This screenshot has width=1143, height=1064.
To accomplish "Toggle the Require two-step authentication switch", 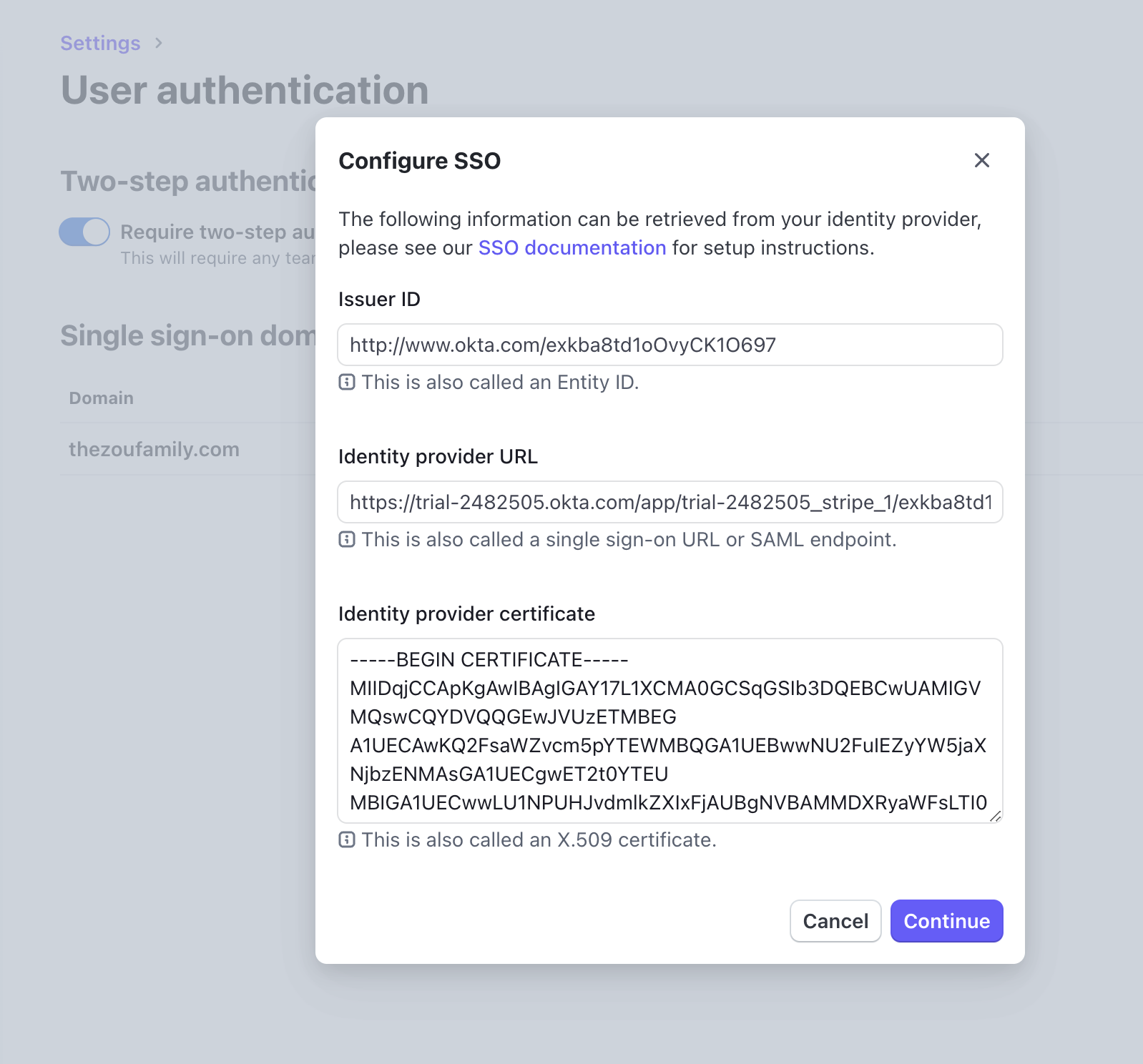I will 84,232.
